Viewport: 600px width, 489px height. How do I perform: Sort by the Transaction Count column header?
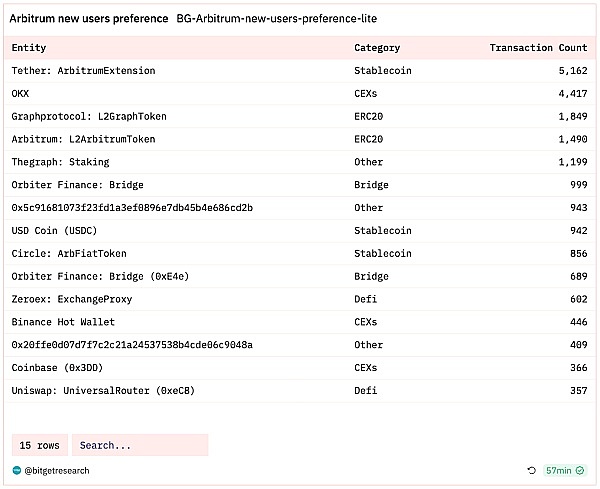pyautogui.click(x=538, y=48)
